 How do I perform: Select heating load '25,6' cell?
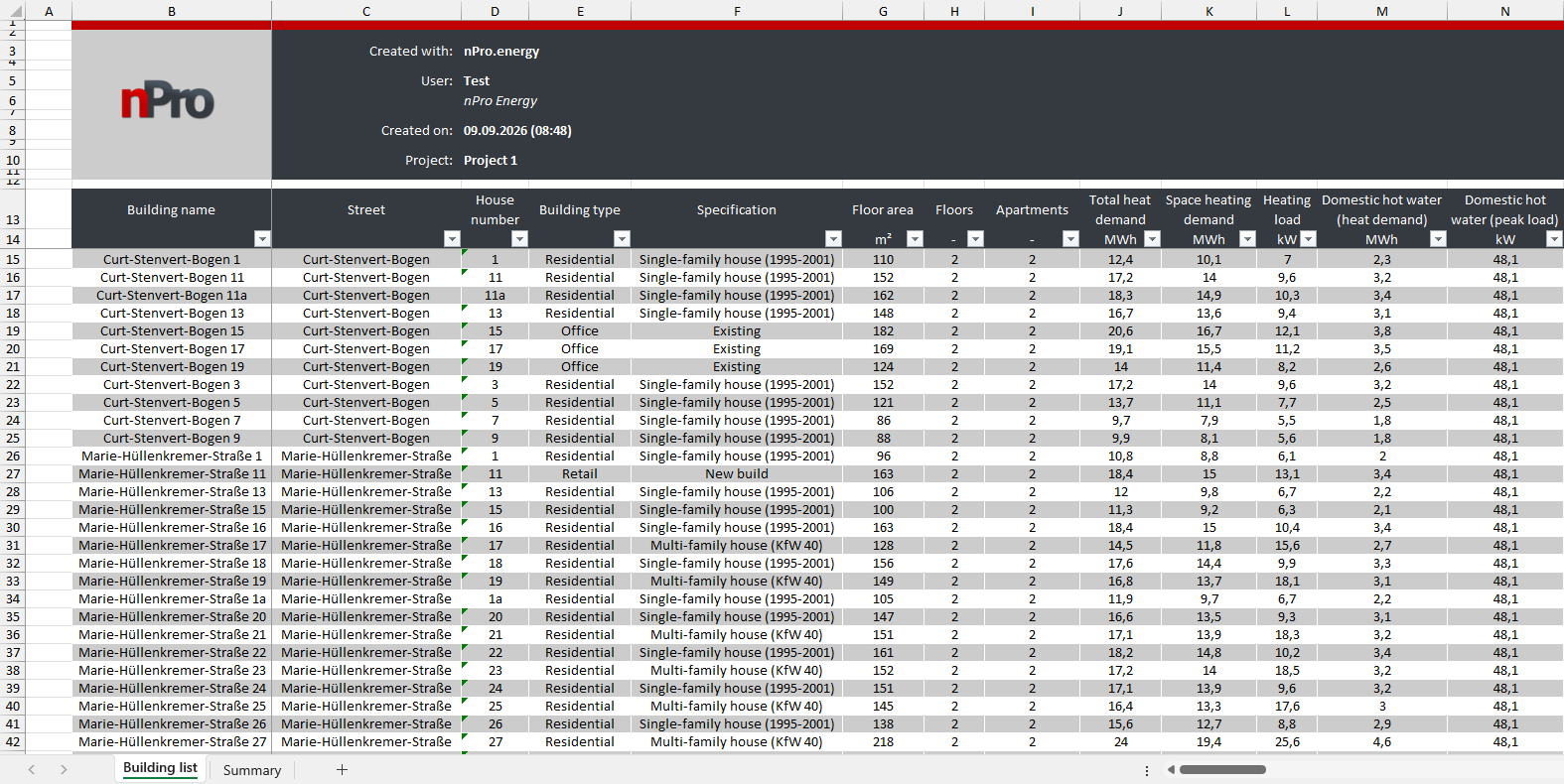(x=1287, y=741)
